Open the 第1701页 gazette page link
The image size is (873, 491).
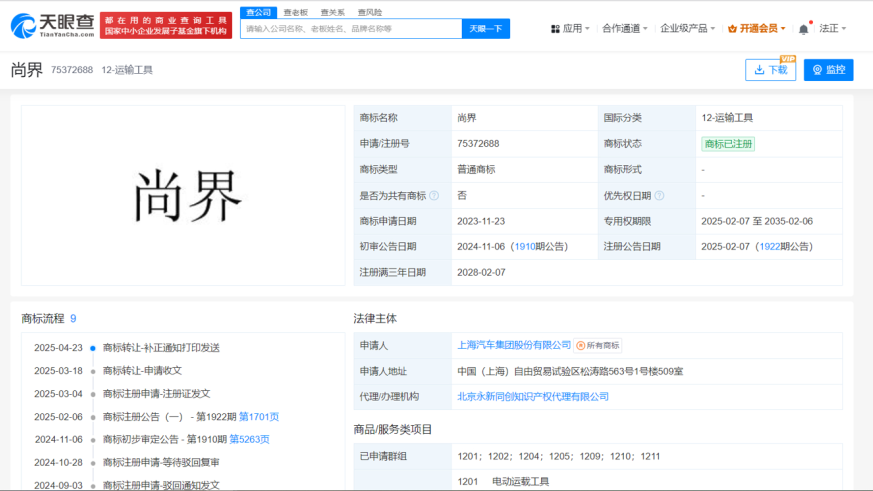(x=259, y=416)
